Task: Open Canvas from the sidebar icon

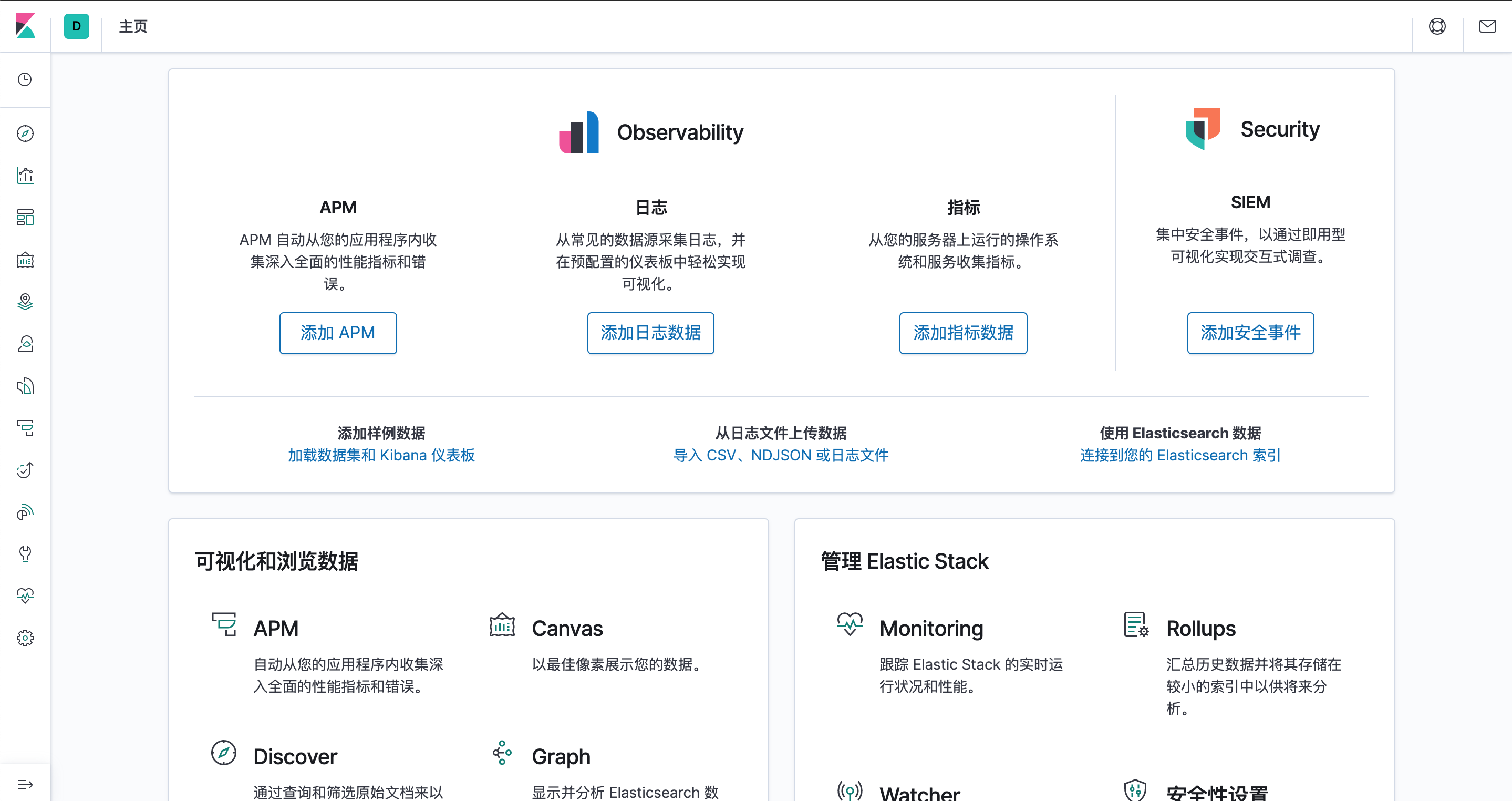Action: (25, 260)
